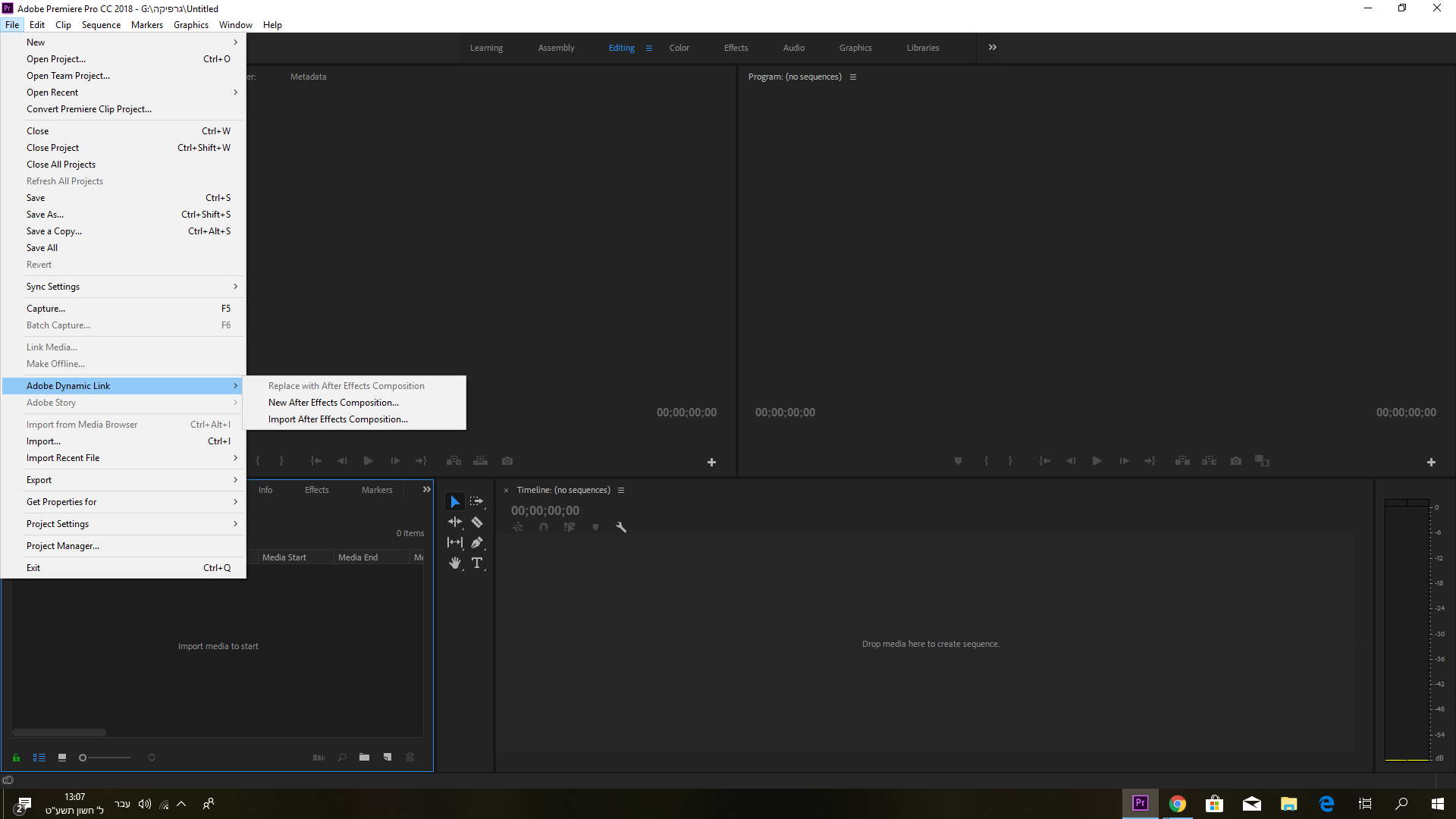This screenshot has width=1456, height=819.
Task: Click Import in the File menu
Action: click(x=44, y=441)
